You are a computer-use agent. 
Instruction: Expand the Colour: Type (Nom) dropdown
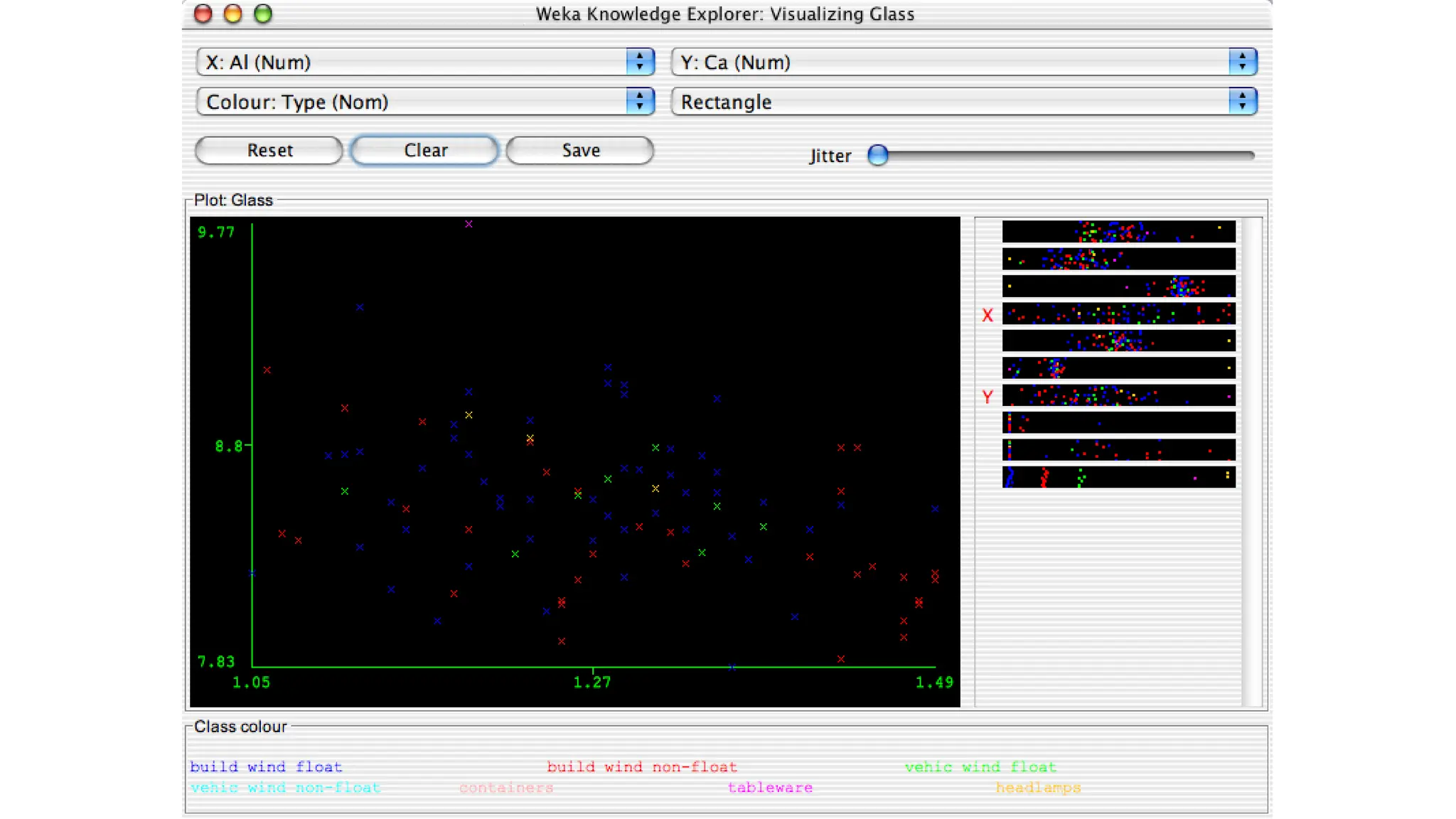[425, 102]
